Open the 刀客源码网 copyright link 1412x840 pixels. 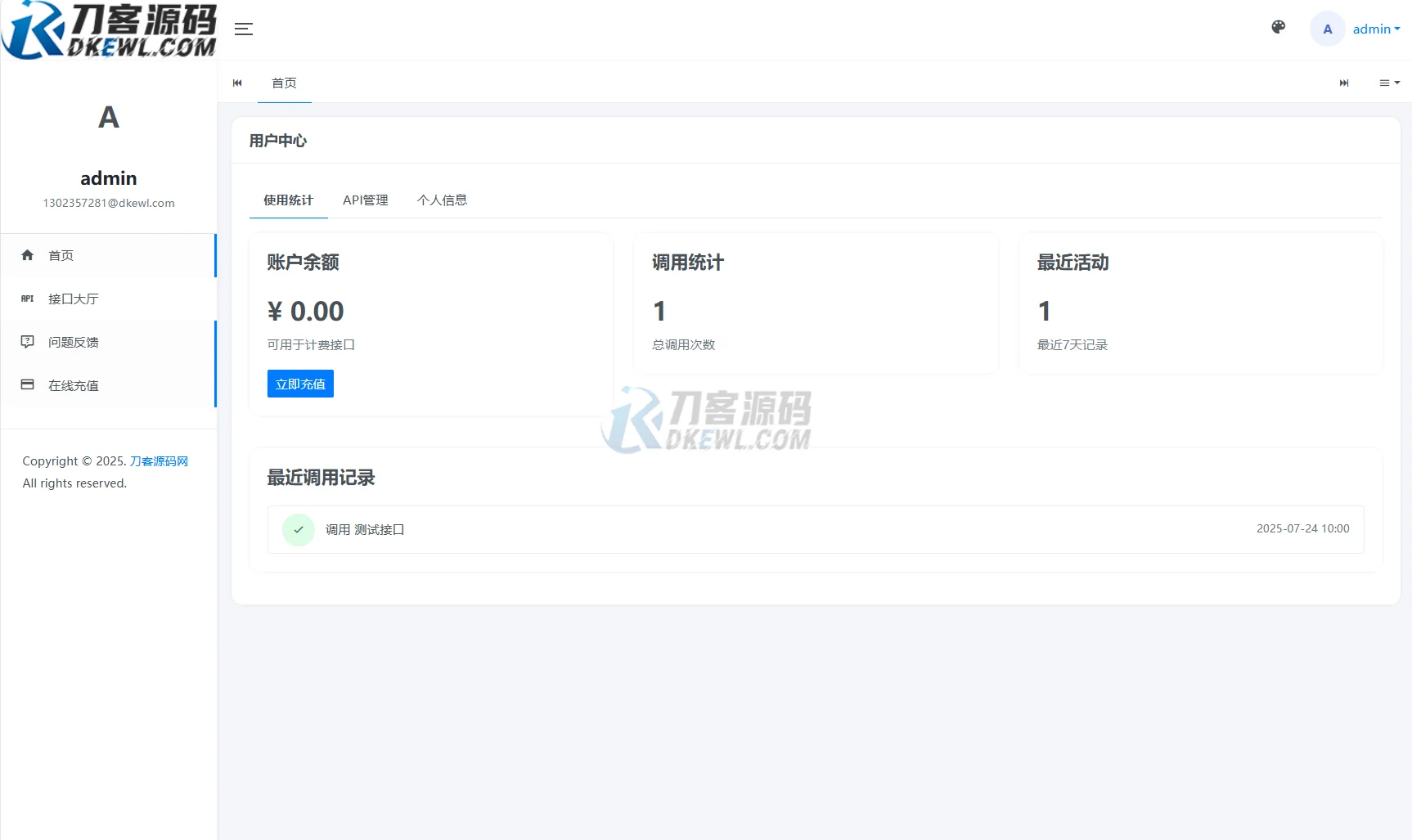point(159,460)
